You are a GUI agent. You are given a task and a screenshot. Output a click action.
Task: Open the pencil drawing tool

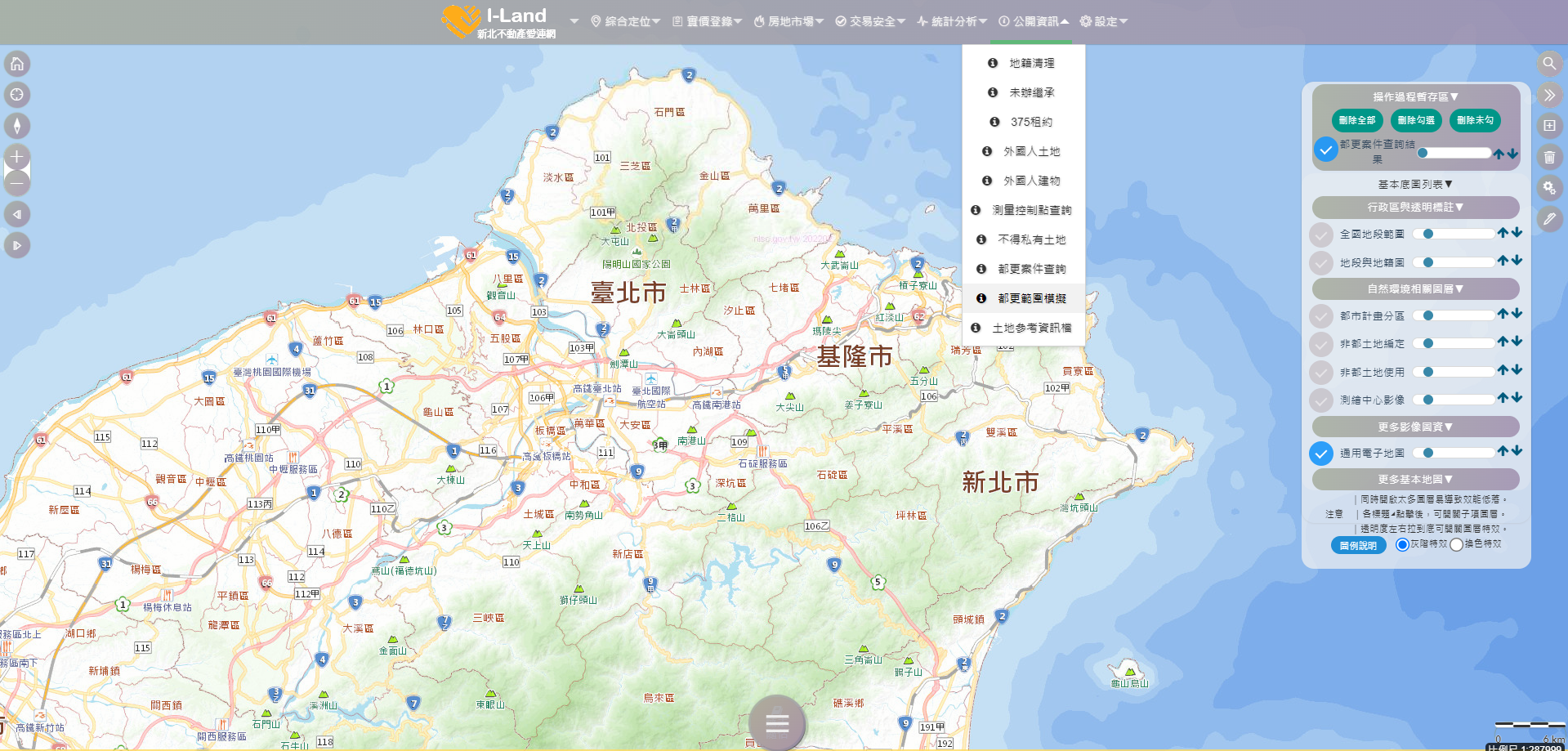pyautogui.click(x=1549, y=219)
